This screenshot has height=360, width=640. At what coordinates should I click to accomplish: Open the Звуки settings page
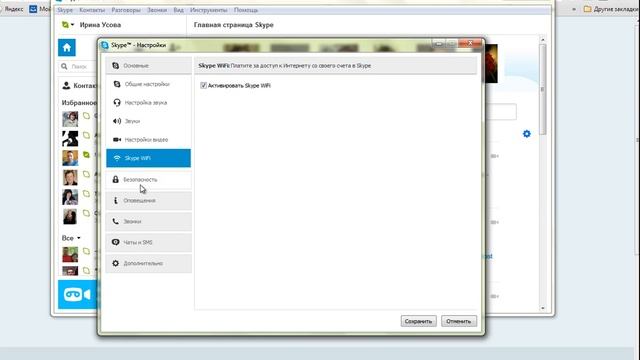pyautogui.click(x=149, y=121)
